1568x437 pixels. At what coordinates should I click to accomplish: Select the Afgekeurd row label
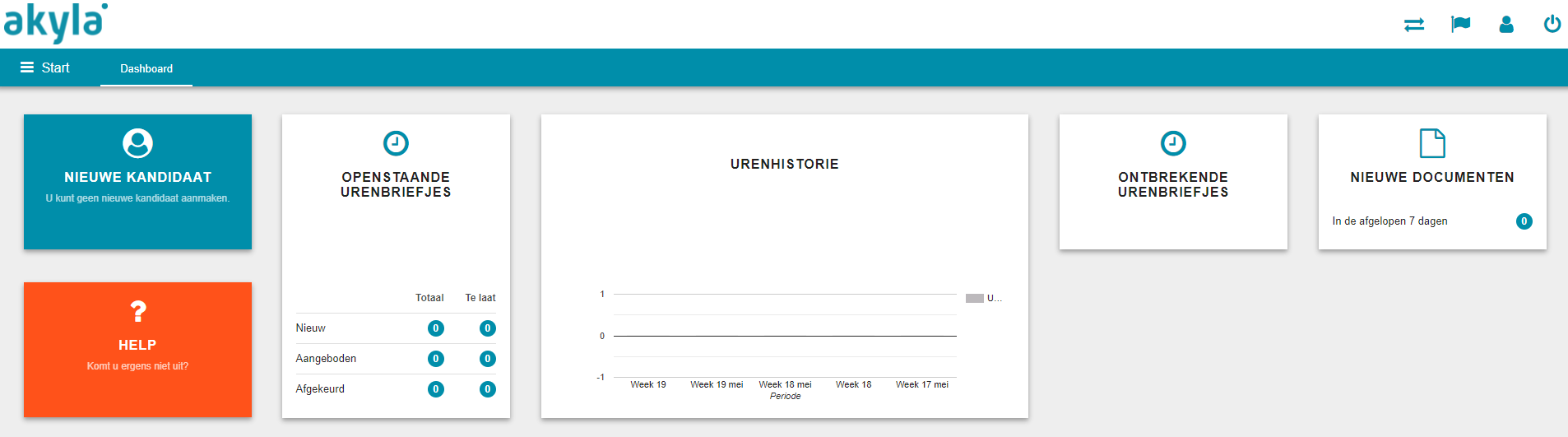coord(320,388)
